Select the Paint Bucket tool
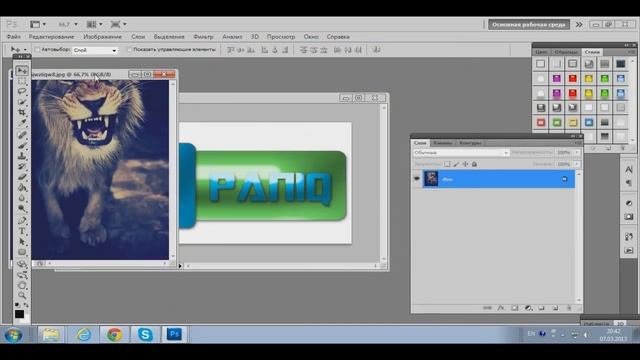Viewport: 640px width, 360px height. 22,188
